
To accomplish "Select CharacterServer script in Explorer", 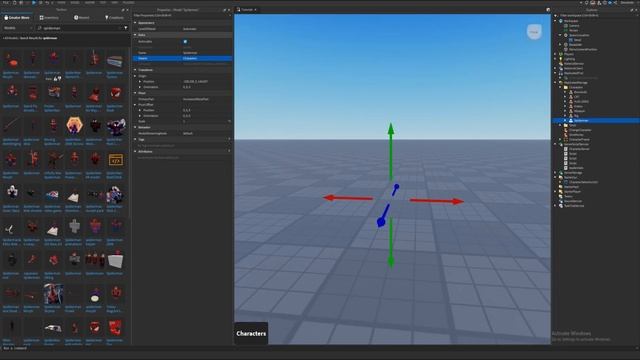I will (x=579, y=149).
